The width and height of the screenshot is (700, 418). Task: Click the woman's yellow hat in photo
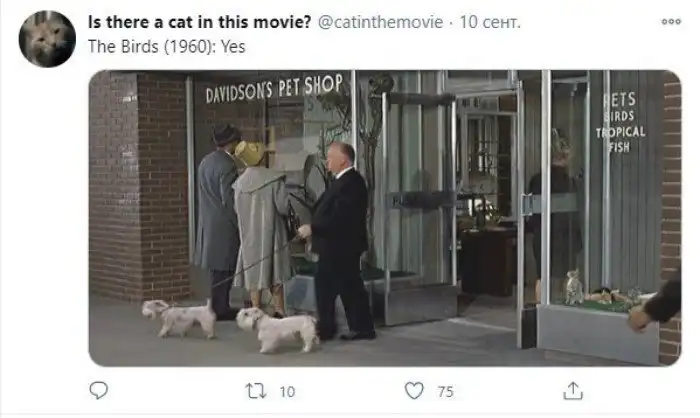(x=249, y=153)
